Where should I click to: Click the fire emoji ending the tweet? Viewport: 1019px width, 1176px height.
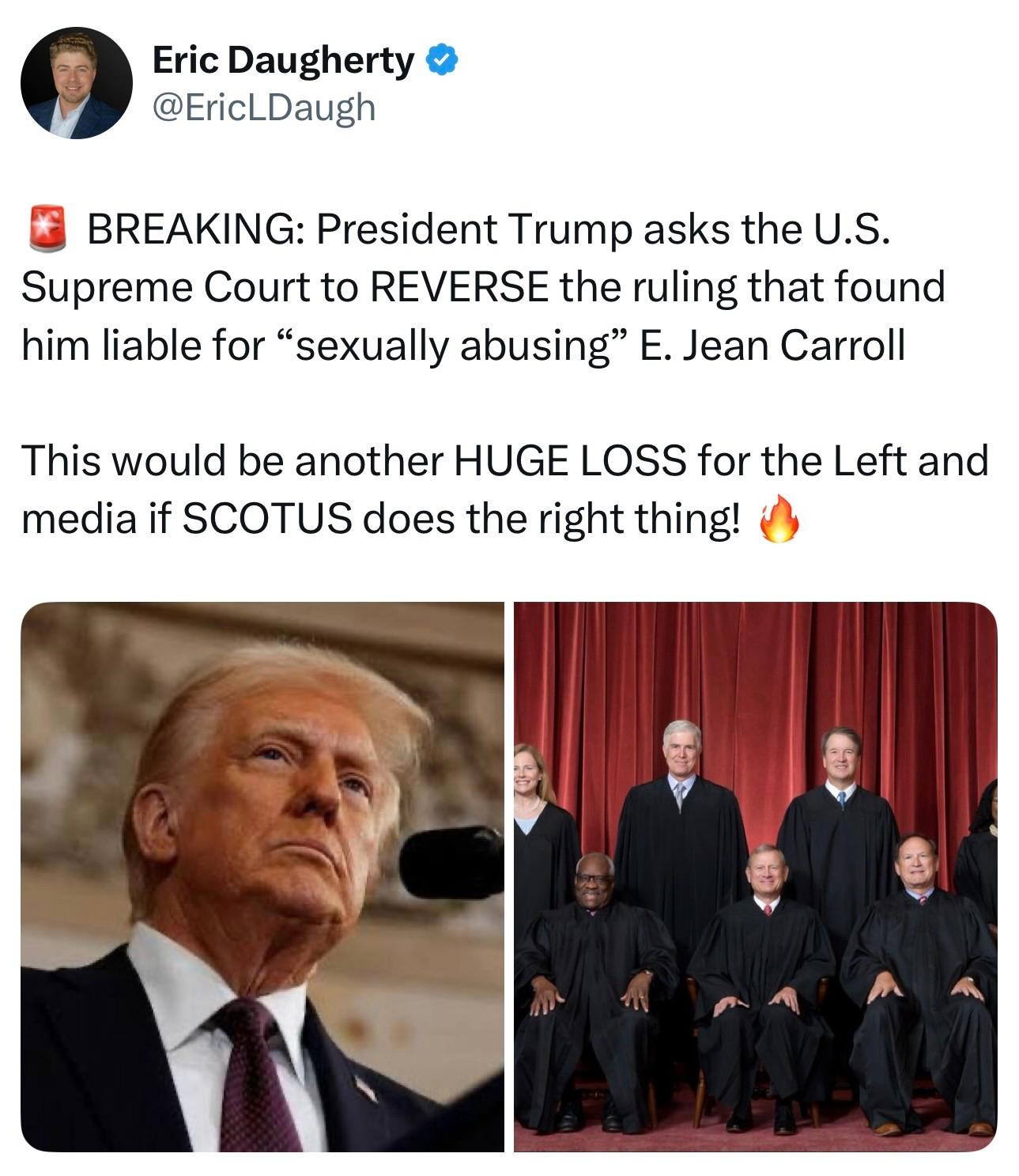[x=779, y=520]
